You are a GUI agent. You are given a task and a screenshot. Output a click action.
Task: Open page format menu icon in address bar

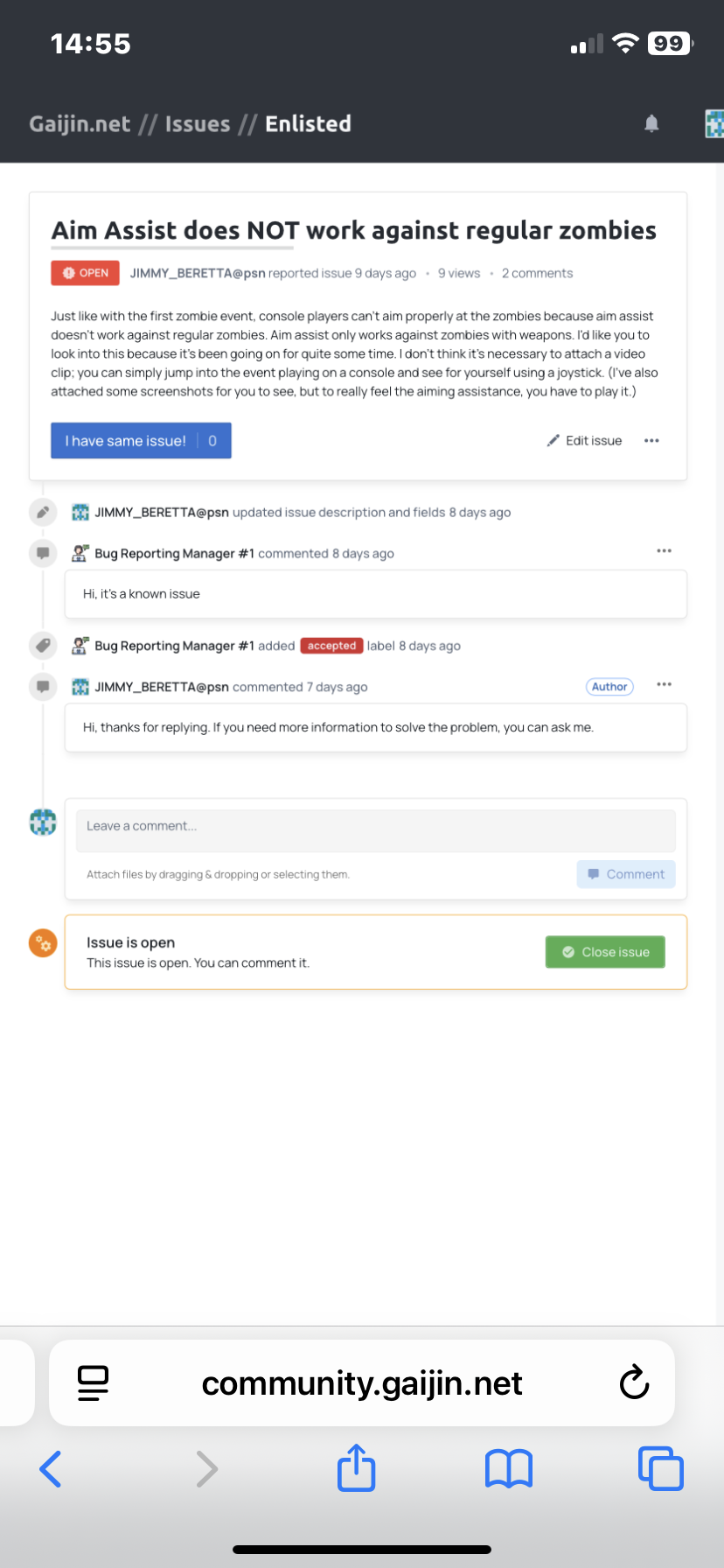click(93, 1382)
